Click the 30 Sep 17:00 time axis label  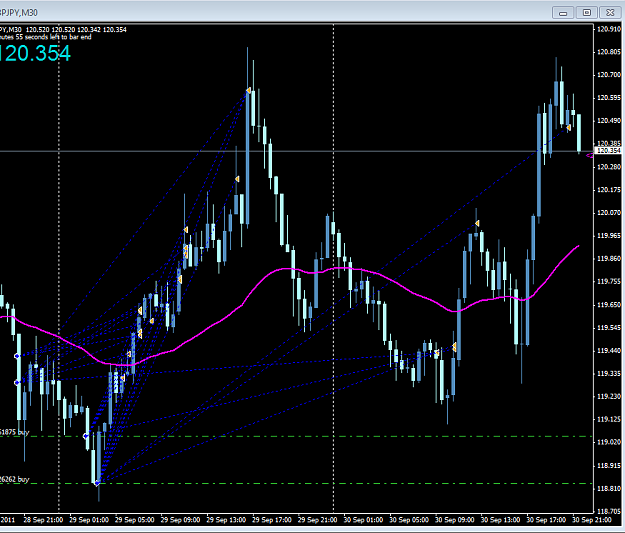click(x=546, y=520)
